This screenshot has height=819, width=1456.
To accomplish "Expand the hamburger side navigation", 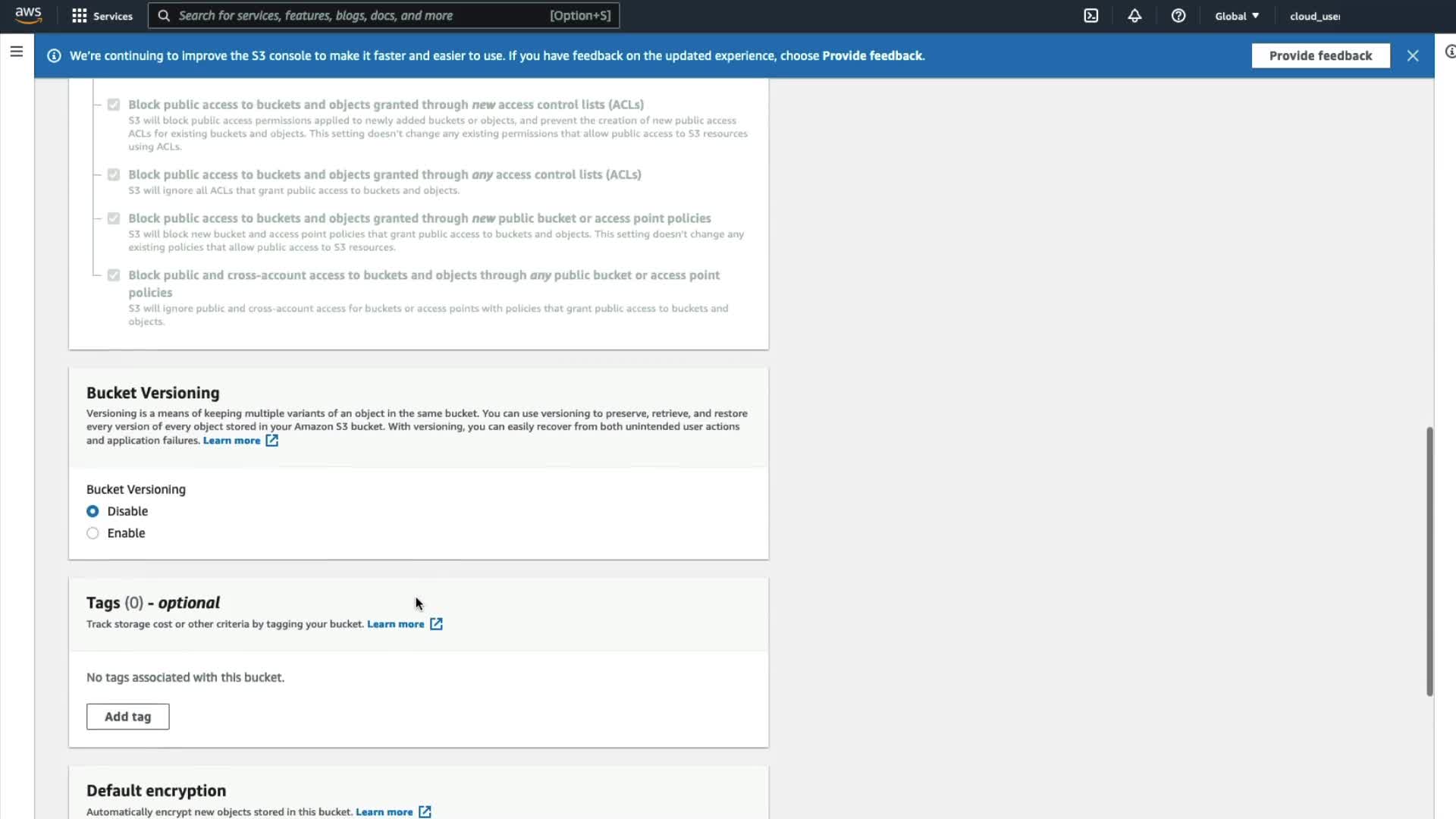I will click(17, 52).
